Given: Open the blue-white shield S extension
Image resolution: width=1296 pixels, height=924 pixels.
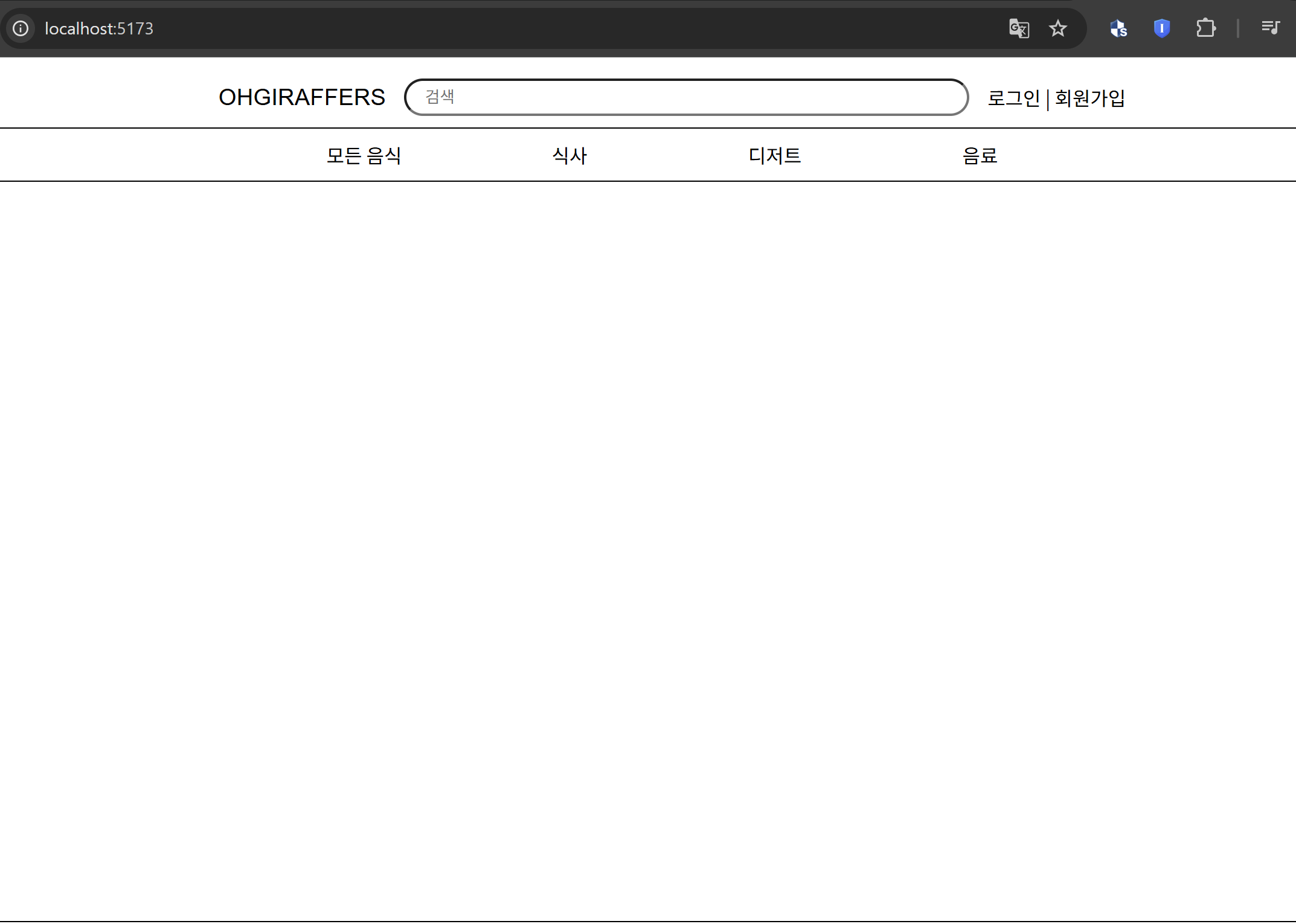Looking at the screenshot, I should (x=1118, y=28).
